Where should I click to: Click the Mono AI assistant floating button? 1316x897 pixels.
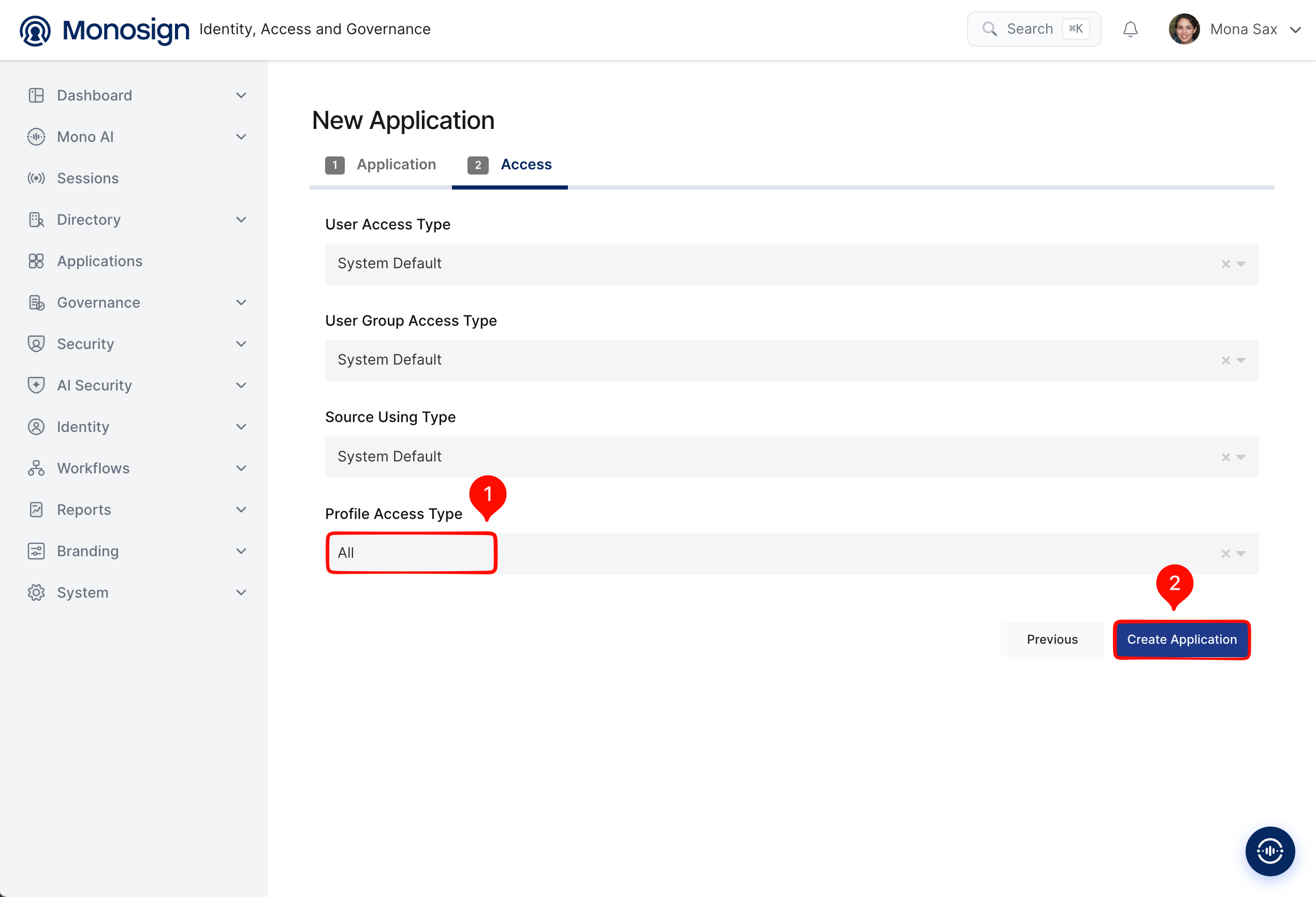(x=1269, y=850)
